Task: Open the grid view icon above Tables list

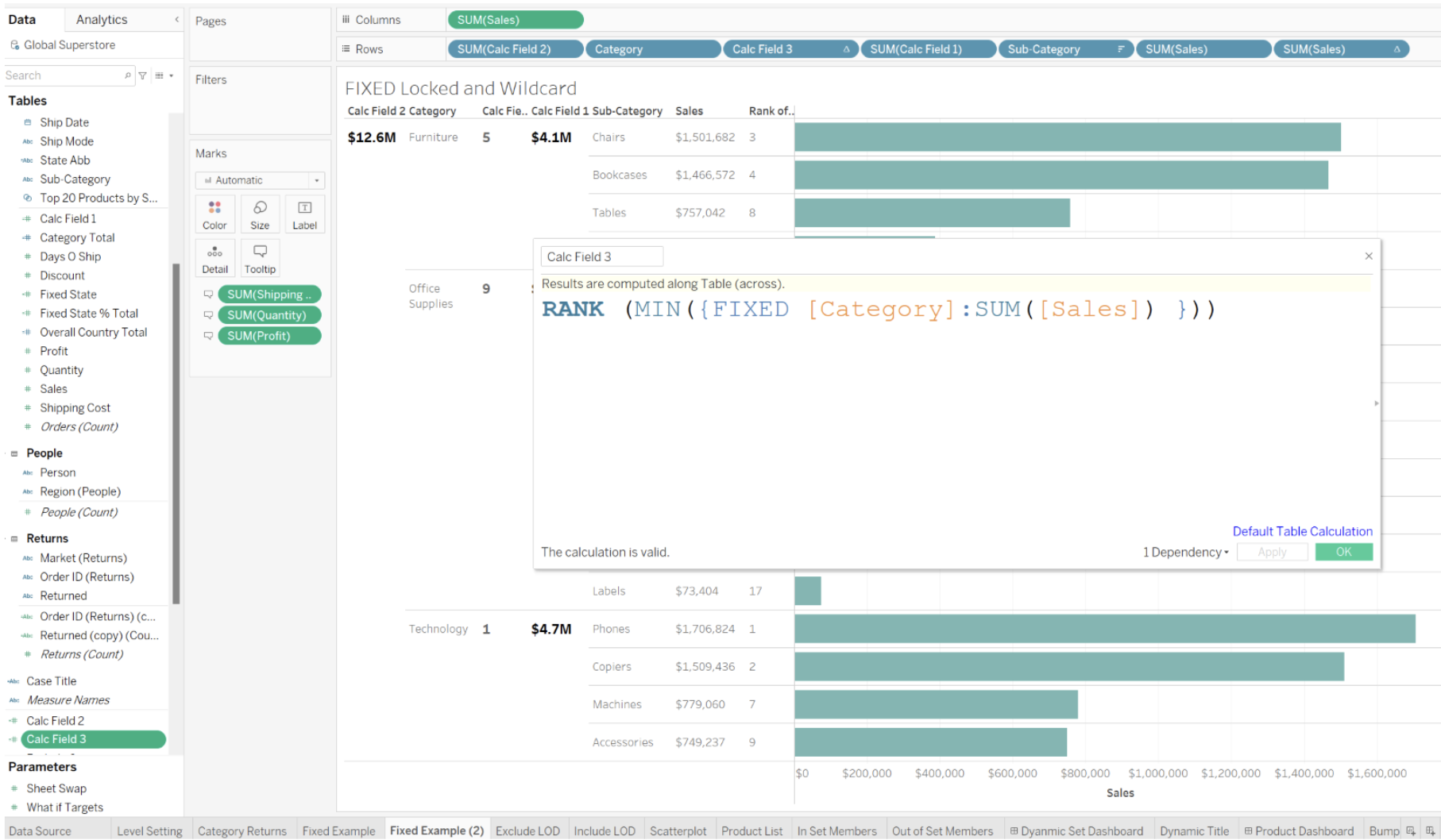Action: point(161,75)
